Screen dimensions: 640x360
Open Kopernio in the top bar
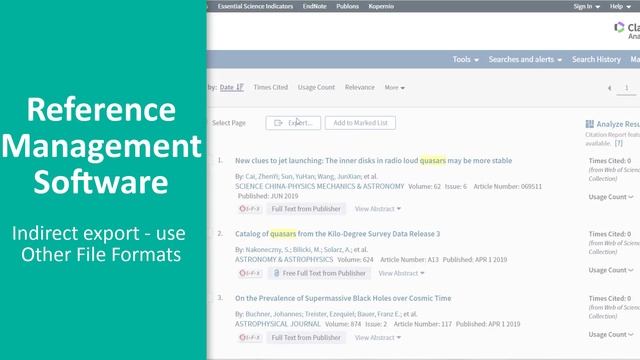381,6
